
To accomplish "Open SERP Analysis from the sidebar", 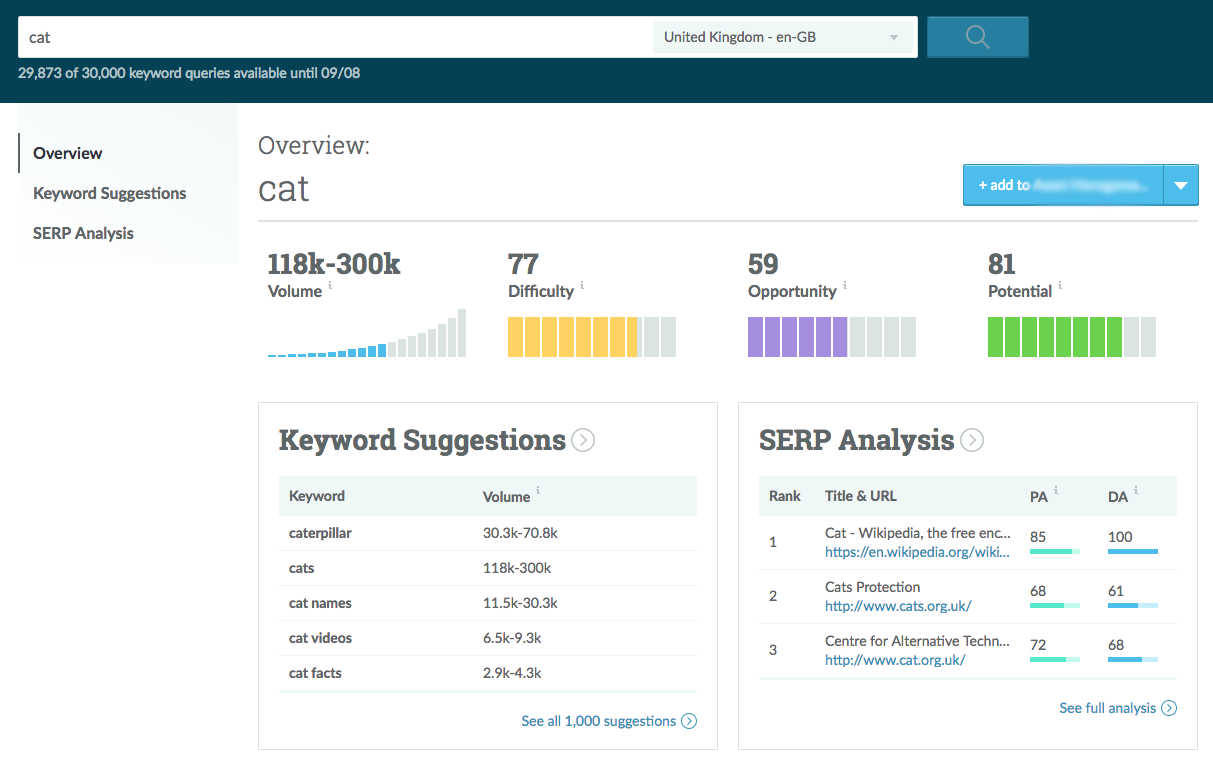I will (83, 233).
